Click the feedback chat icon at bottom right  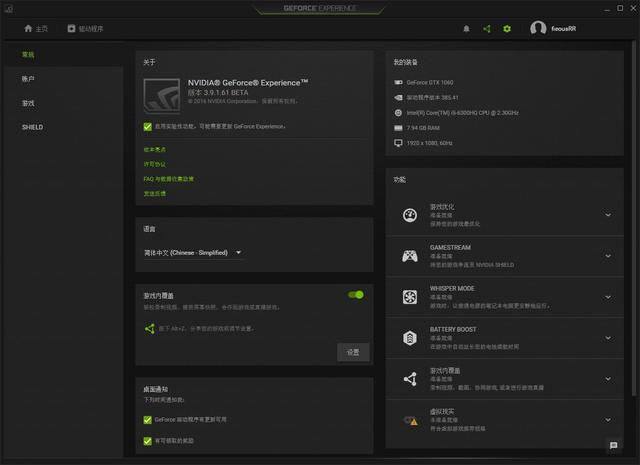[613, 445]
